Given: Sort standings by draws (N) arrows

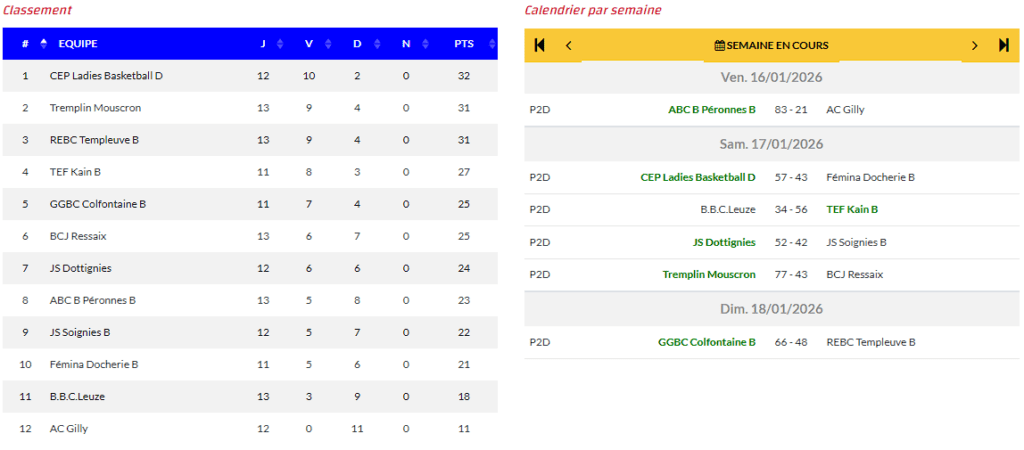Looking at the screenshot, I should [424, 44].
